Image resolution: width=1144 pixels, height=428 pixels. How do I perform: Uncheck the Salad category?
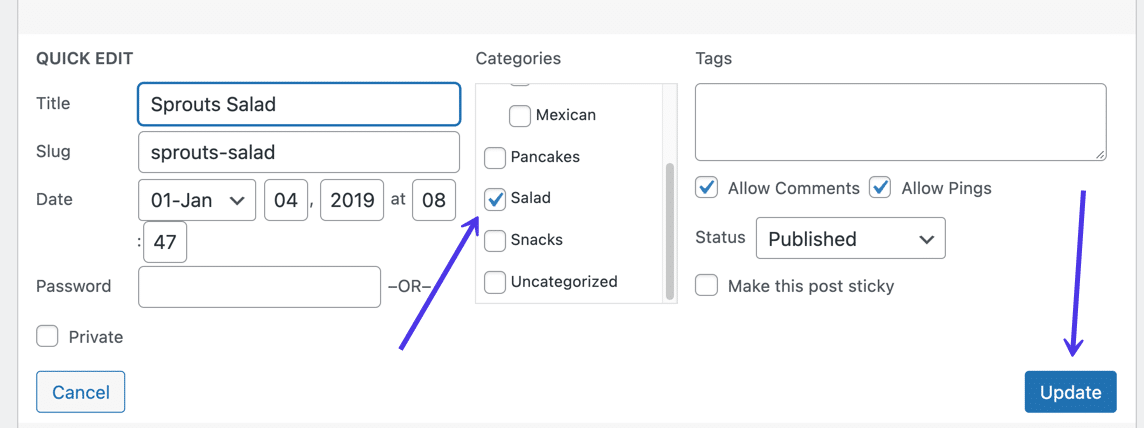point(495,199)
